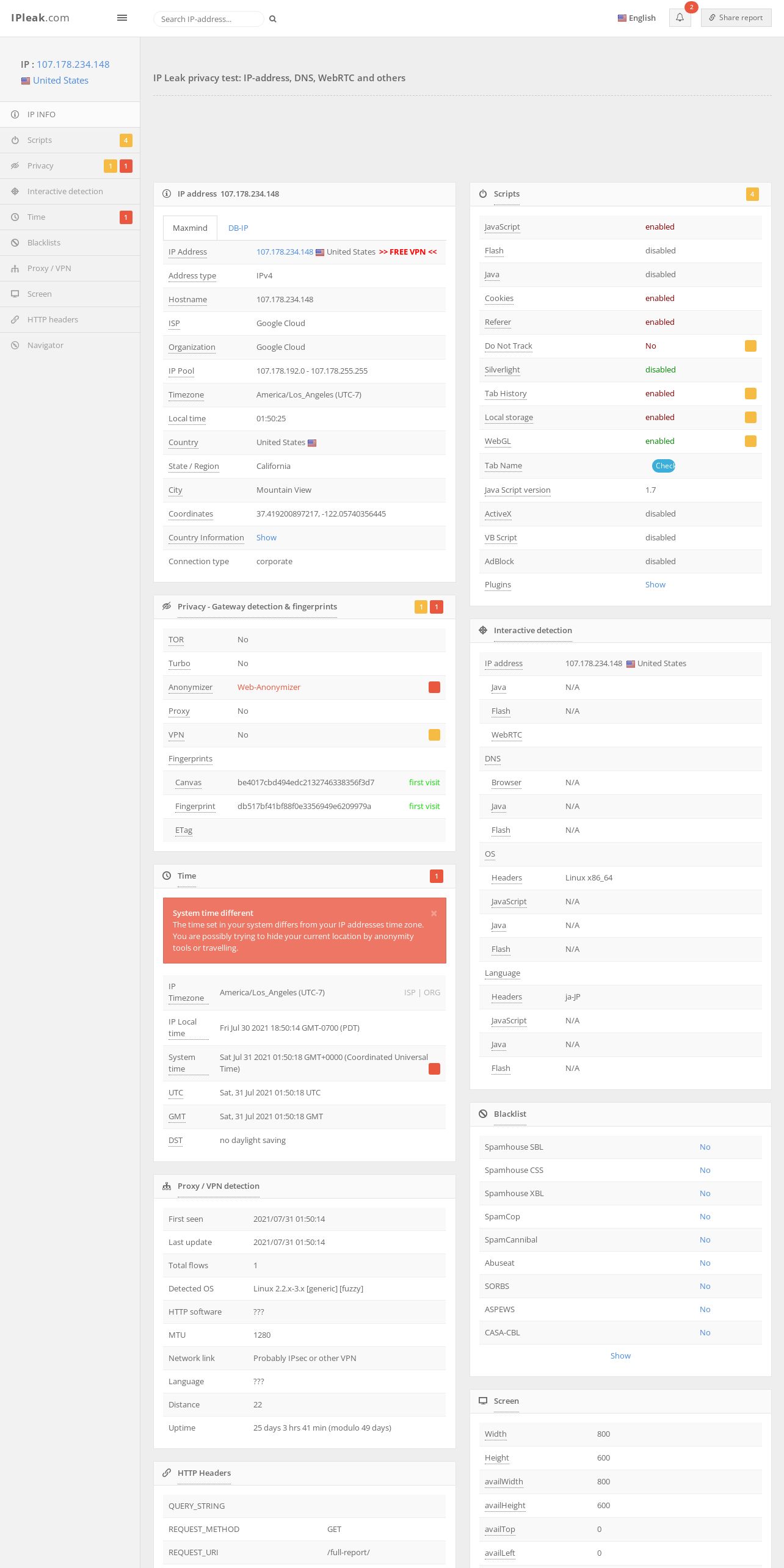This screenshot has width=784, height=1568.
Task: Open the notifications bell icon
Action: pyautogui.click(x=680, y=18)
